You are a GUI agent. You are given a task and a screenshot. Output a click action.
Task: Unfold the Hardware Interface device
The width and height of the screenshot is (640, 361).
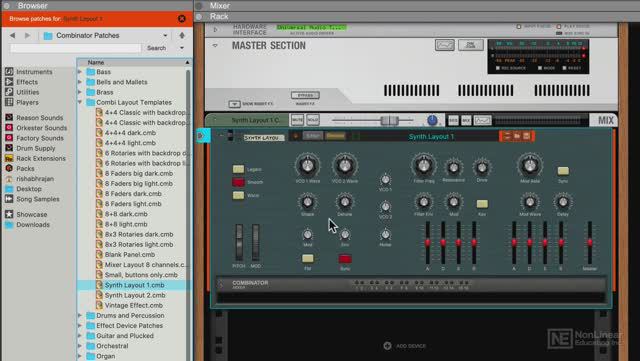[215, 29]
